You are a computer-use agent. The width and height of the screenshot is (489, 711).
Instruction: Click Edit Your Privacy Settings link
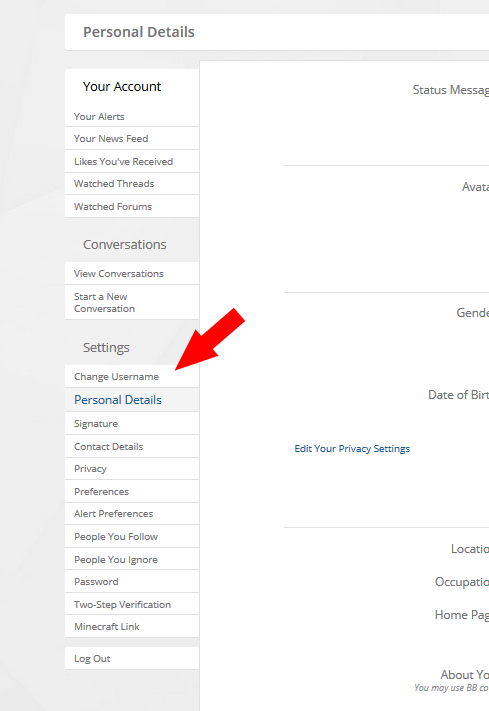[x=352, y=448]
